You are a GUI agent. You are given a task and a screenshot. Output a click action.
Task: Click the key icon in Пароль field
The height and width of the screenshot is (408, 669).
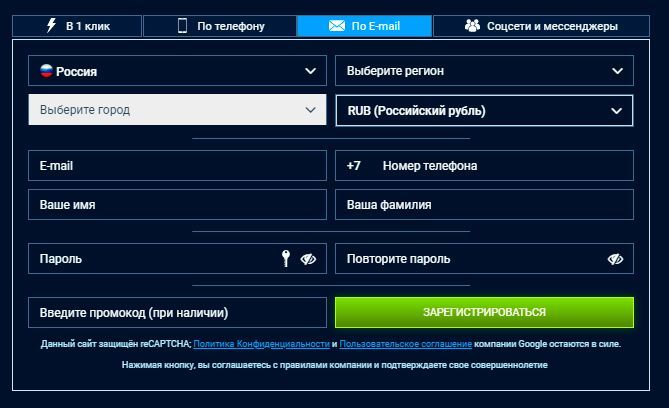click(286, 259)
